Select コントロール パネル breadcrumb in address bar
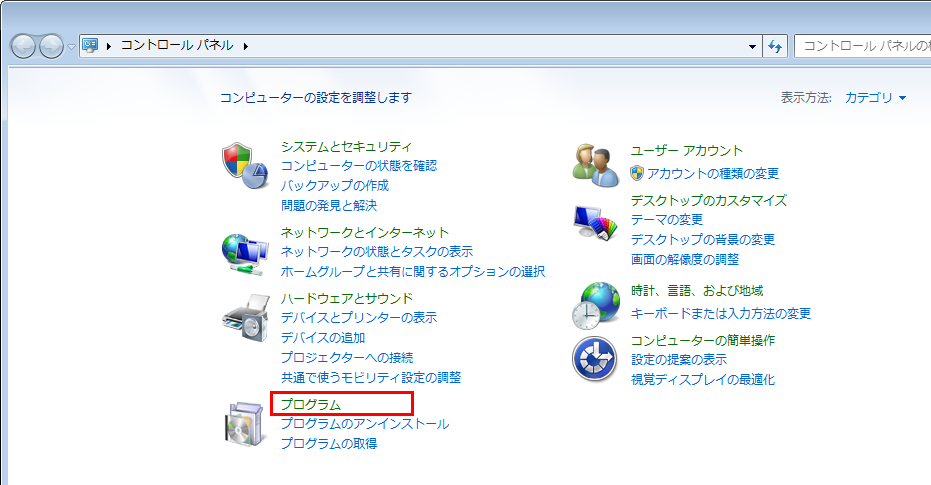Viewport: 931px width, 485px height. tap(177, 45)
